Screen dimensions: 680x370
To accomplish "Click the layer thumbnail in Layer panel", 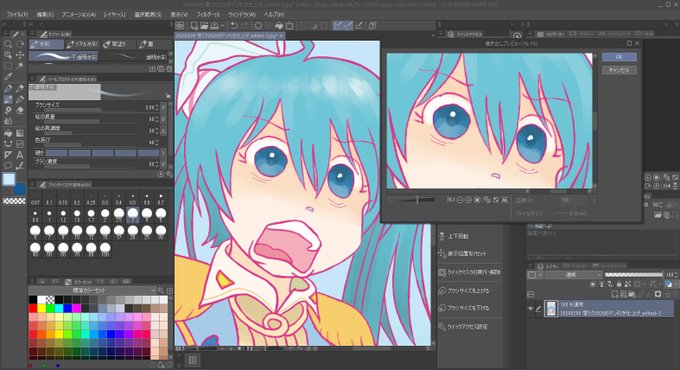I will (x=551, y=309).
